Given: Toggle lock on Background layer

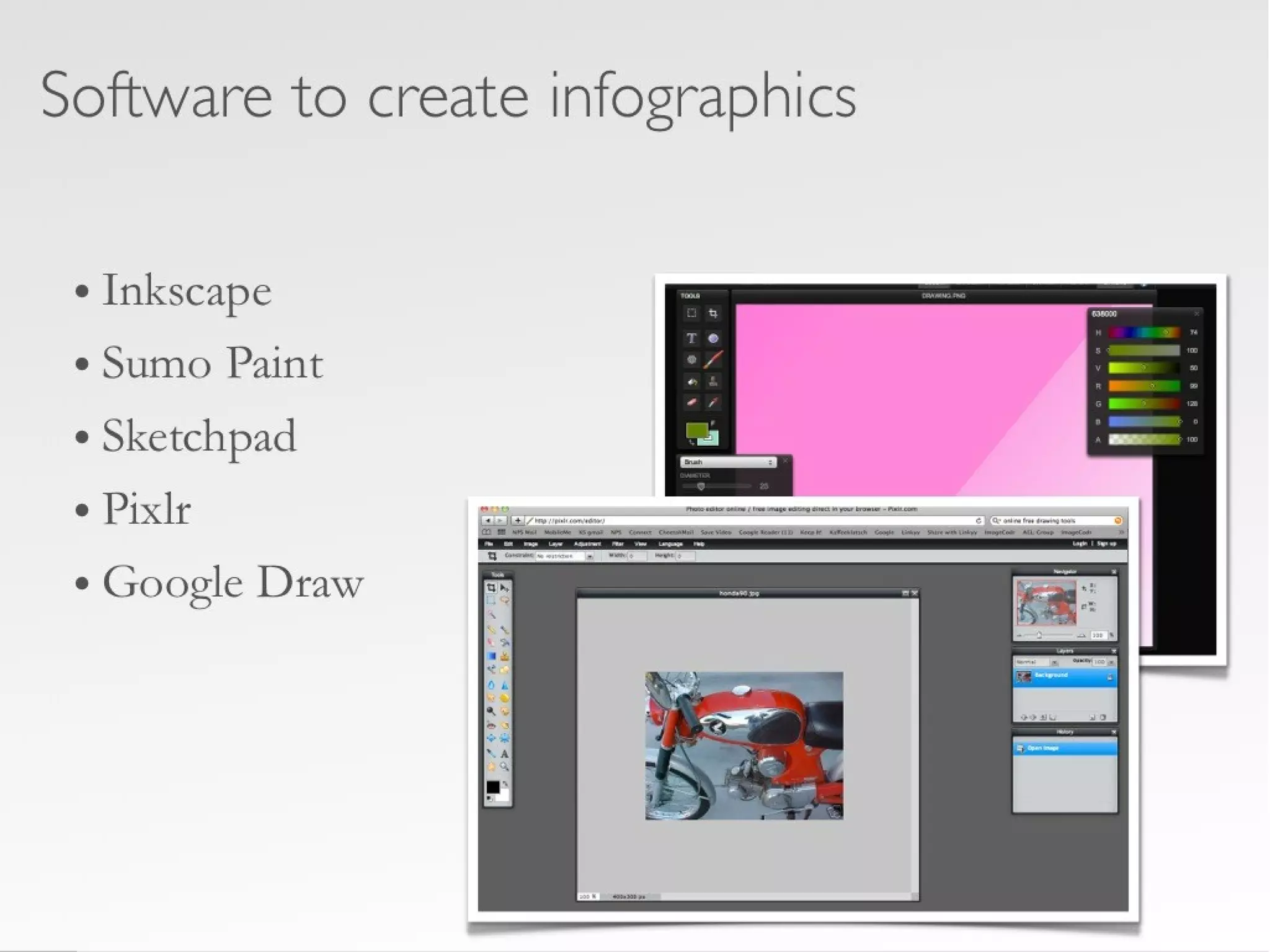Looking at the screenshot, I should point(1109,678).
